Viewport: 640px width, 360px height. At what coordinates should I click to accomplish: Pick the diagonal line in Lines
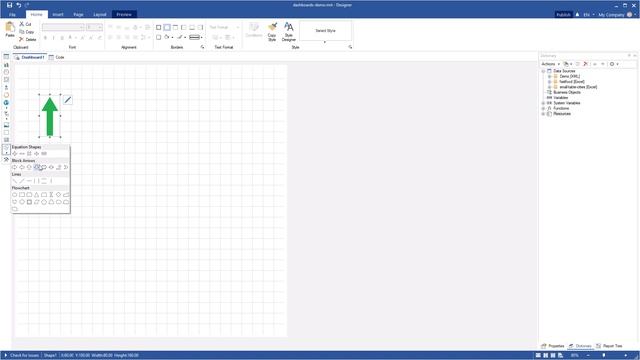pyautogui.click(x=15, y=181)
